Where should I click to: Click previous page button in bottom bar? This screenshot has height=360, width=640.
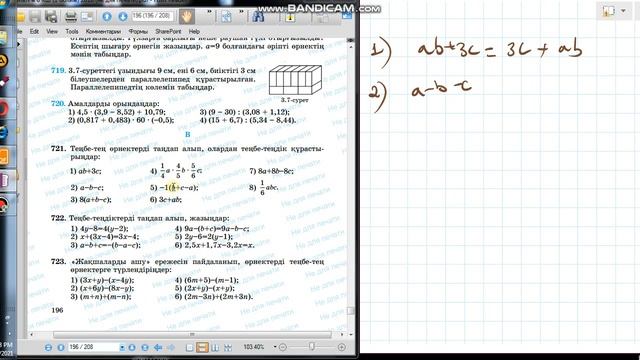tap(61, 347)
